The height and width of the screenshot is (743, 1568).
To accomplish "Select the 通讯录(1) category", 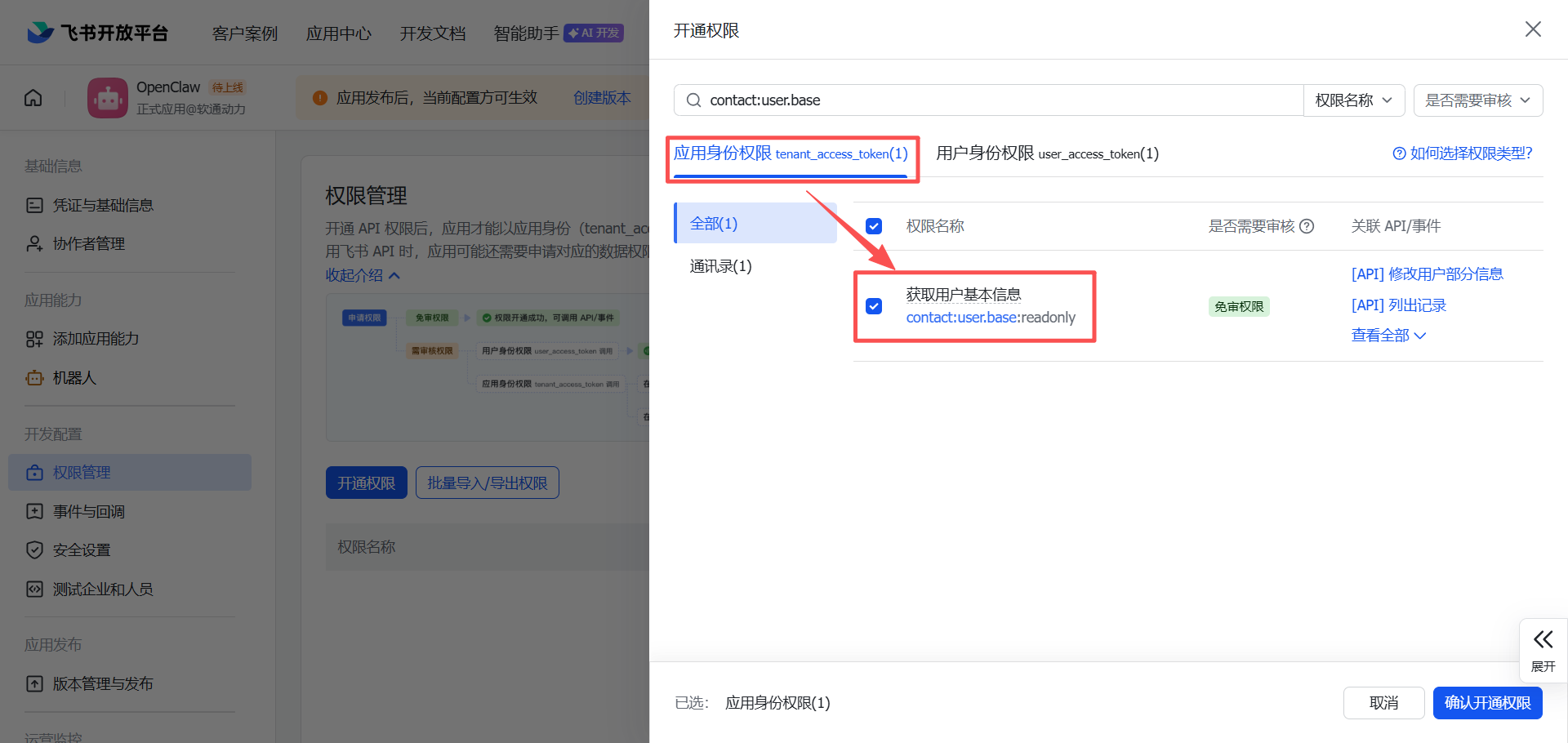I will (720, 266).
